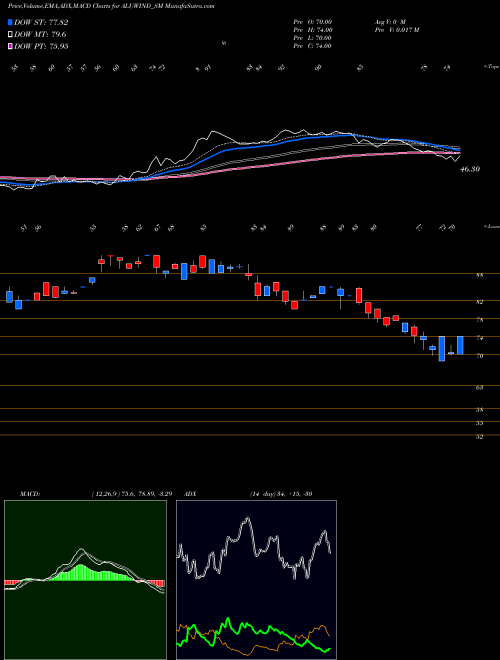Click the MACD (12,26,9) values text
This screenshot has width=500, height=660.
(x=131, y=494)
